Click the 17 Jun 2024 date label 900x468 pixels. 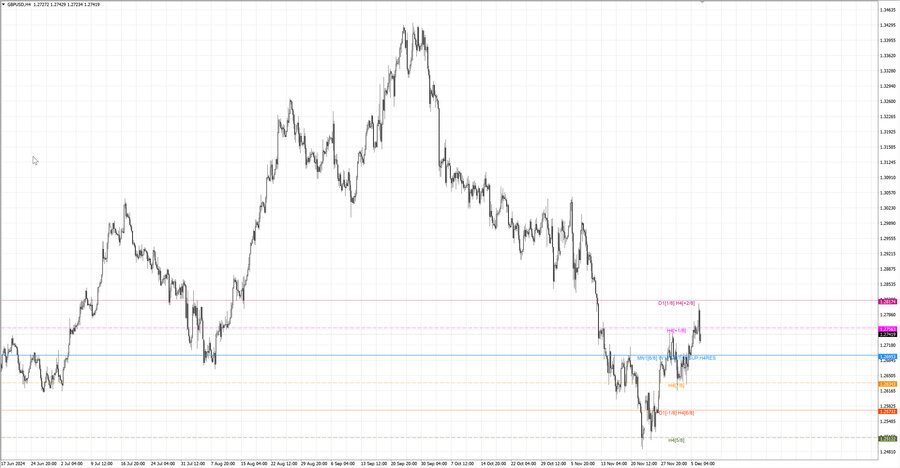click(13, 463)
